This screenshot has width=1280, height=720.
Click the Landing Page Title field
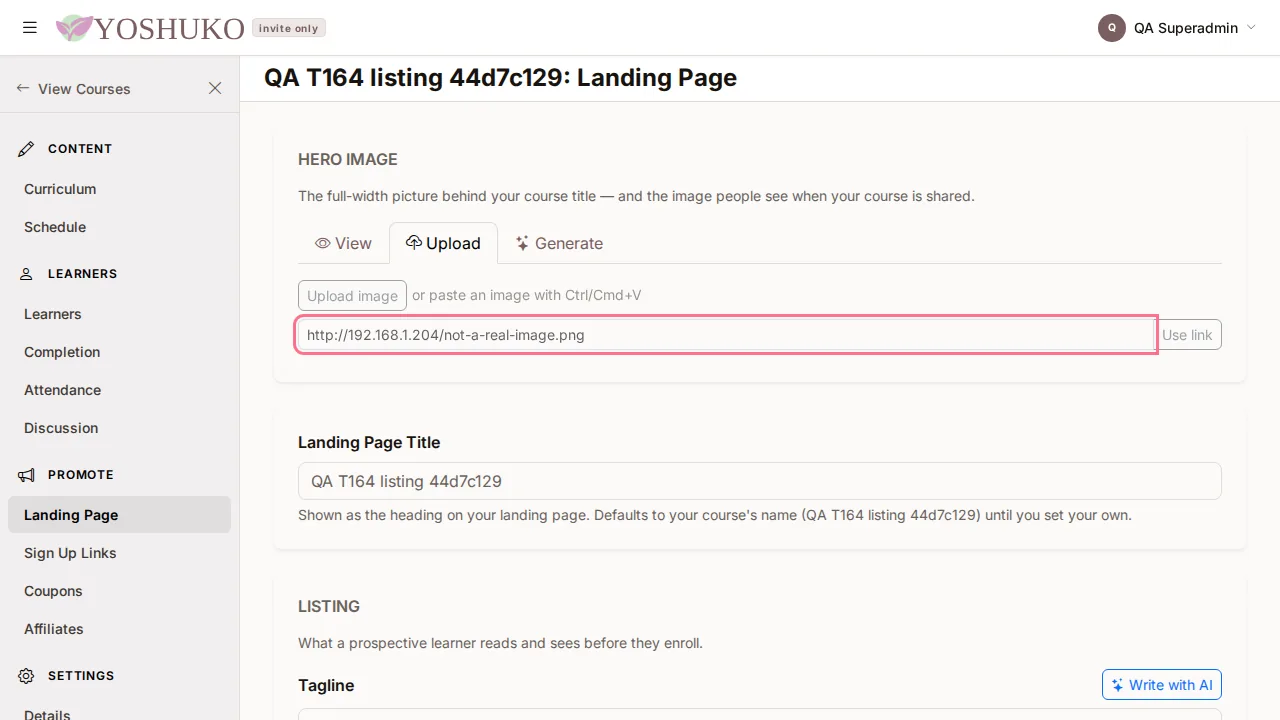[x=760, y=481]
